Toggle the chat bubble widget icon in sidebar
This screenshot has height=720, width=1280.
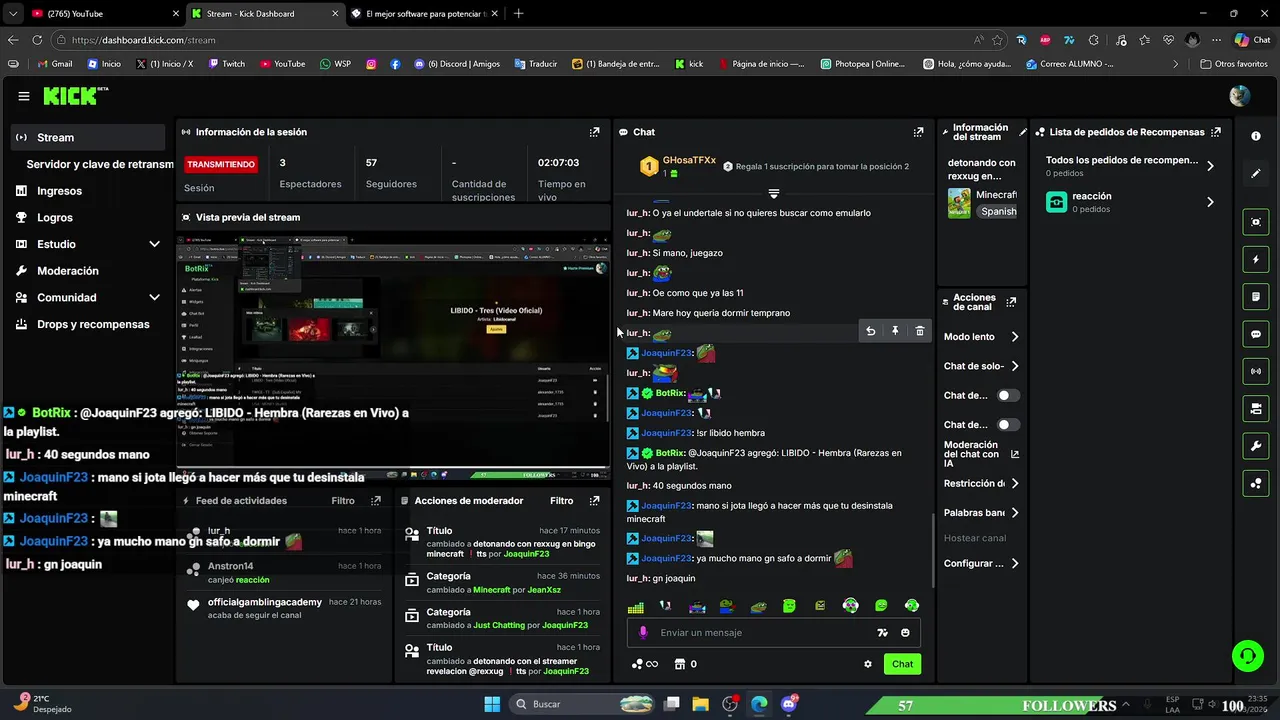coord(1256,334)
